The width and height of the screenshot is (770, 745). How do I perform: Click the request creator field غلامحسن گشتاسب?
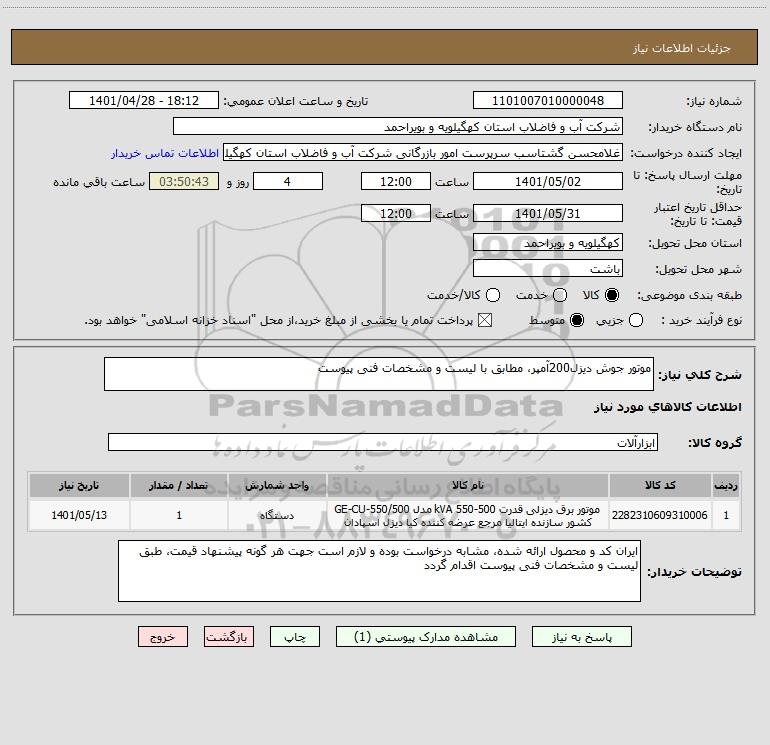pos(423,153)
